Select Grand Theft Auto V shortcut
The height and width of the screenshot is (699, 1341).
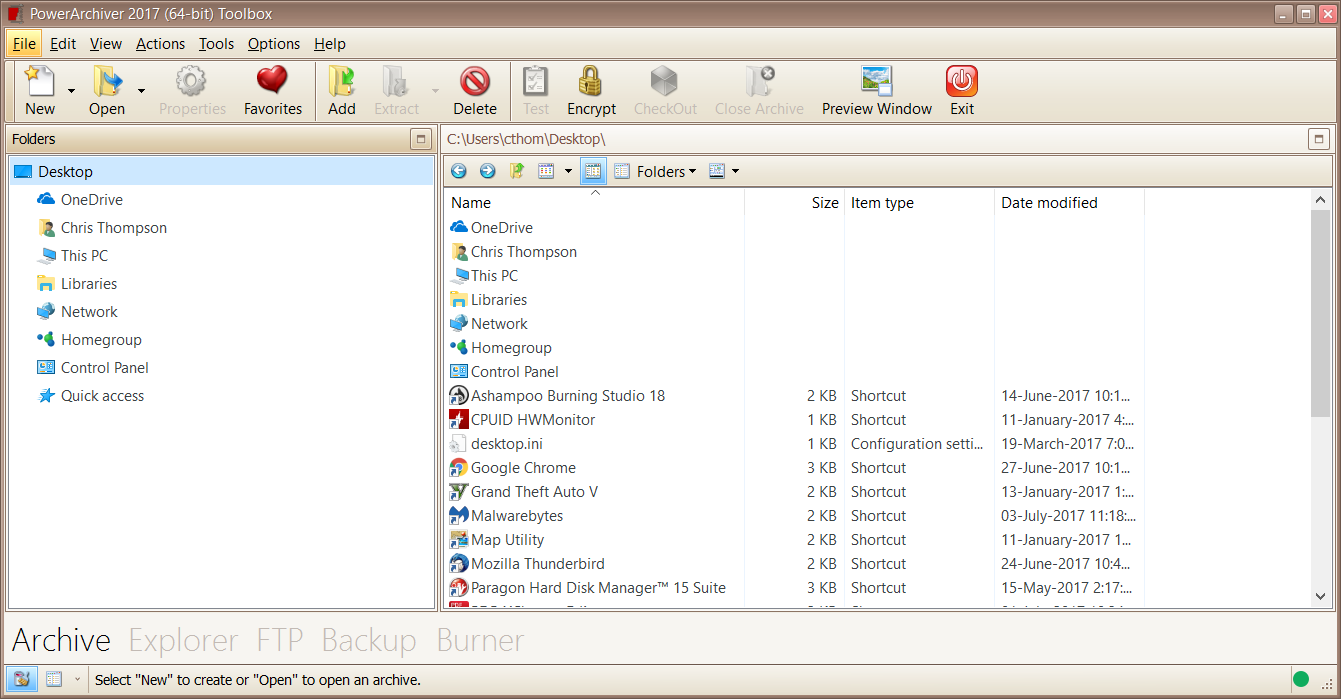[524, 492]
